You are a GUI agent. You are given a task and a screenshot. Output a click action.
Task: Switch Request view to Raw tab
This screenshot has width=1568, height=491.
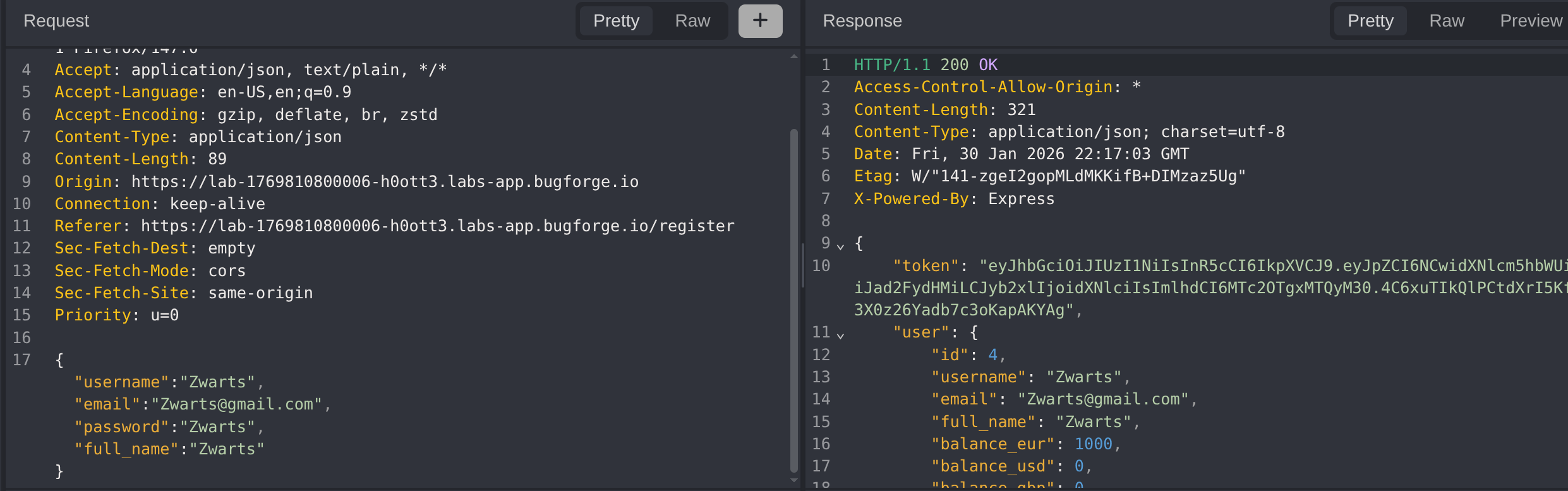(692, 21)
